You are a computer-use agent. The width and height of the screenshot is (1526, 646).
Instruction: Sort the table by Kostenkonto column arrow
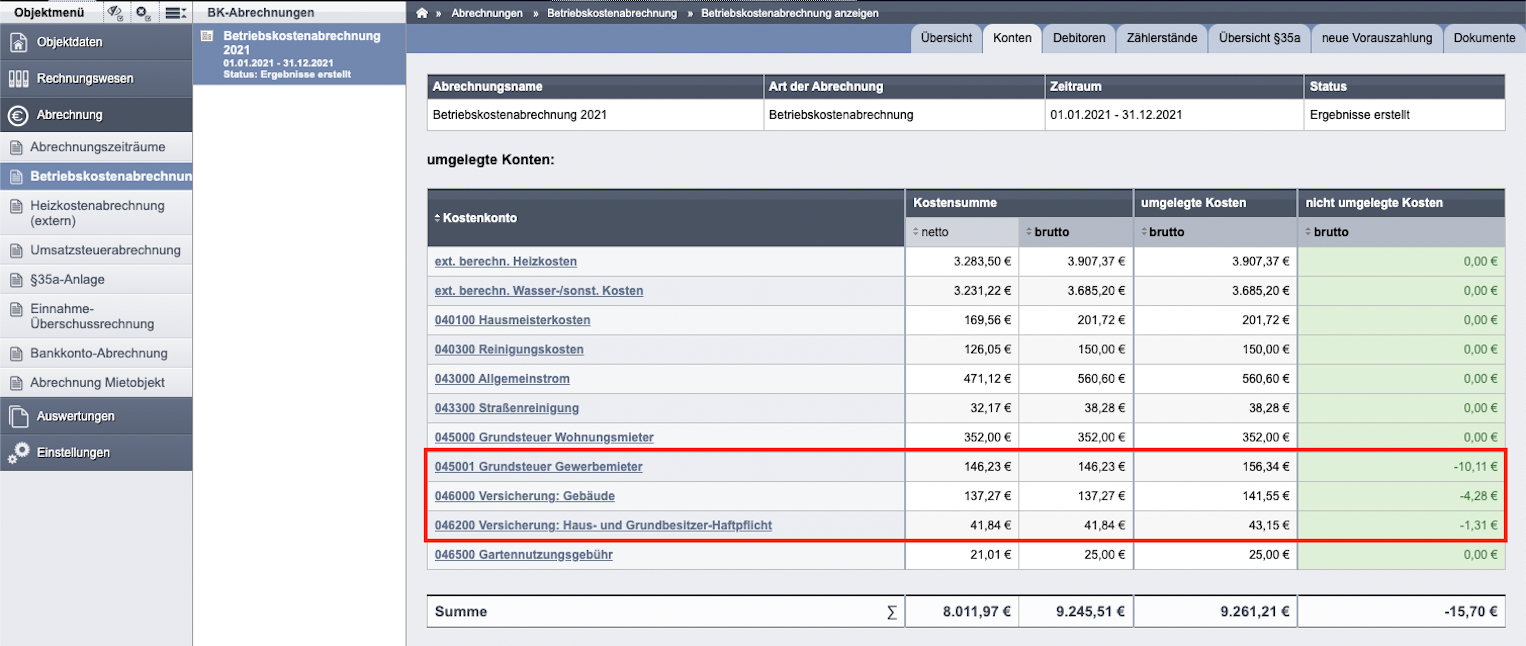click(x=437, y=217)
